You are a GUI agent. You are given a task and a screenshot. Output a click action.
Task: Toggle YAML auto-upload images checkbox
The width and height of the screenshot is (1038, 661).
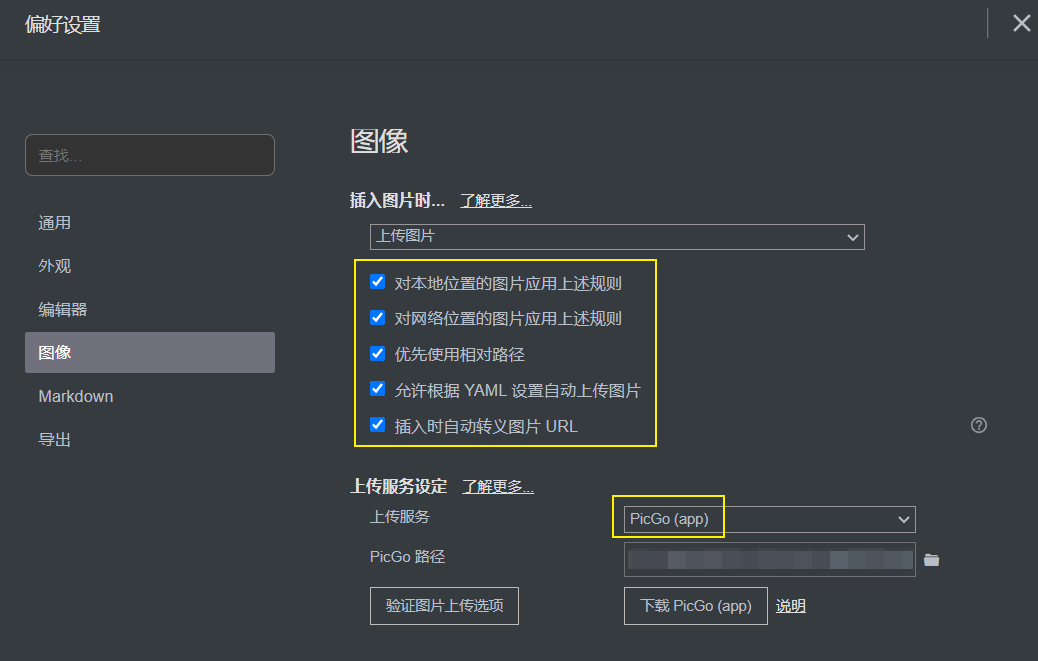(378, 389)
